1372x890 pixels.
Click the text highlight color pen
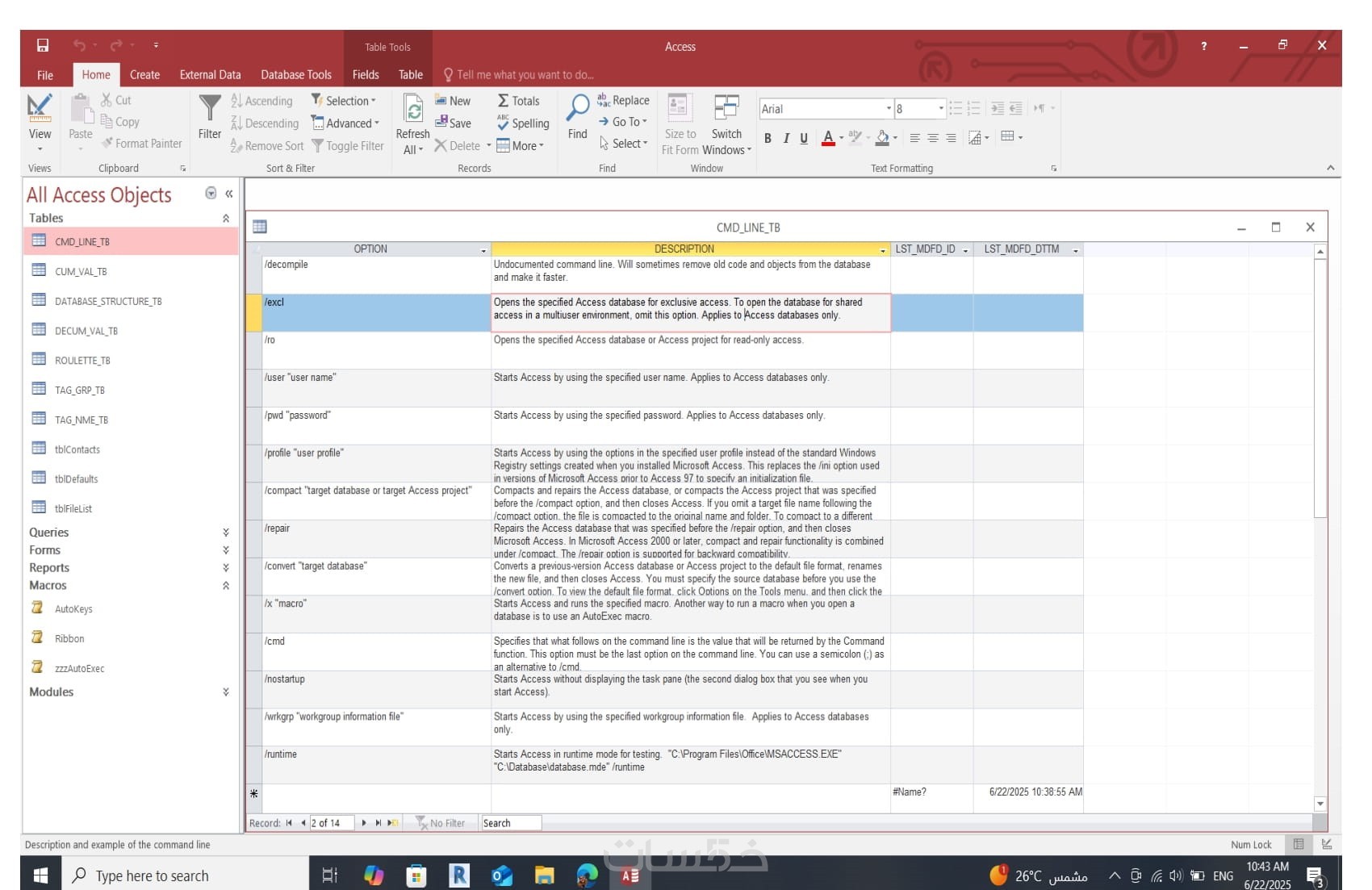pyautogui.click(x=855, y=138)
